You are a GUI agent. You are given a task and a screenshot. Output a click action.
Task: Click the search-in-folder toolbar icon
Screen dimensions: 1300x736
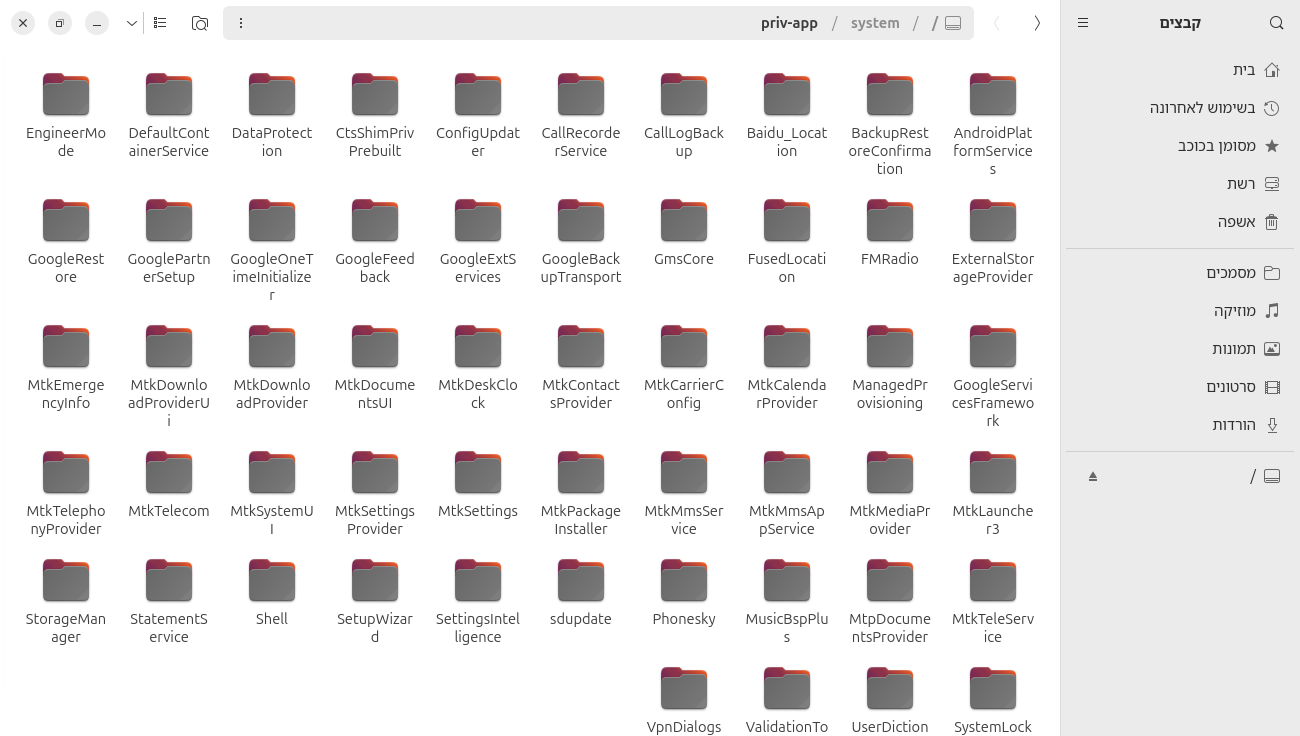200,23
